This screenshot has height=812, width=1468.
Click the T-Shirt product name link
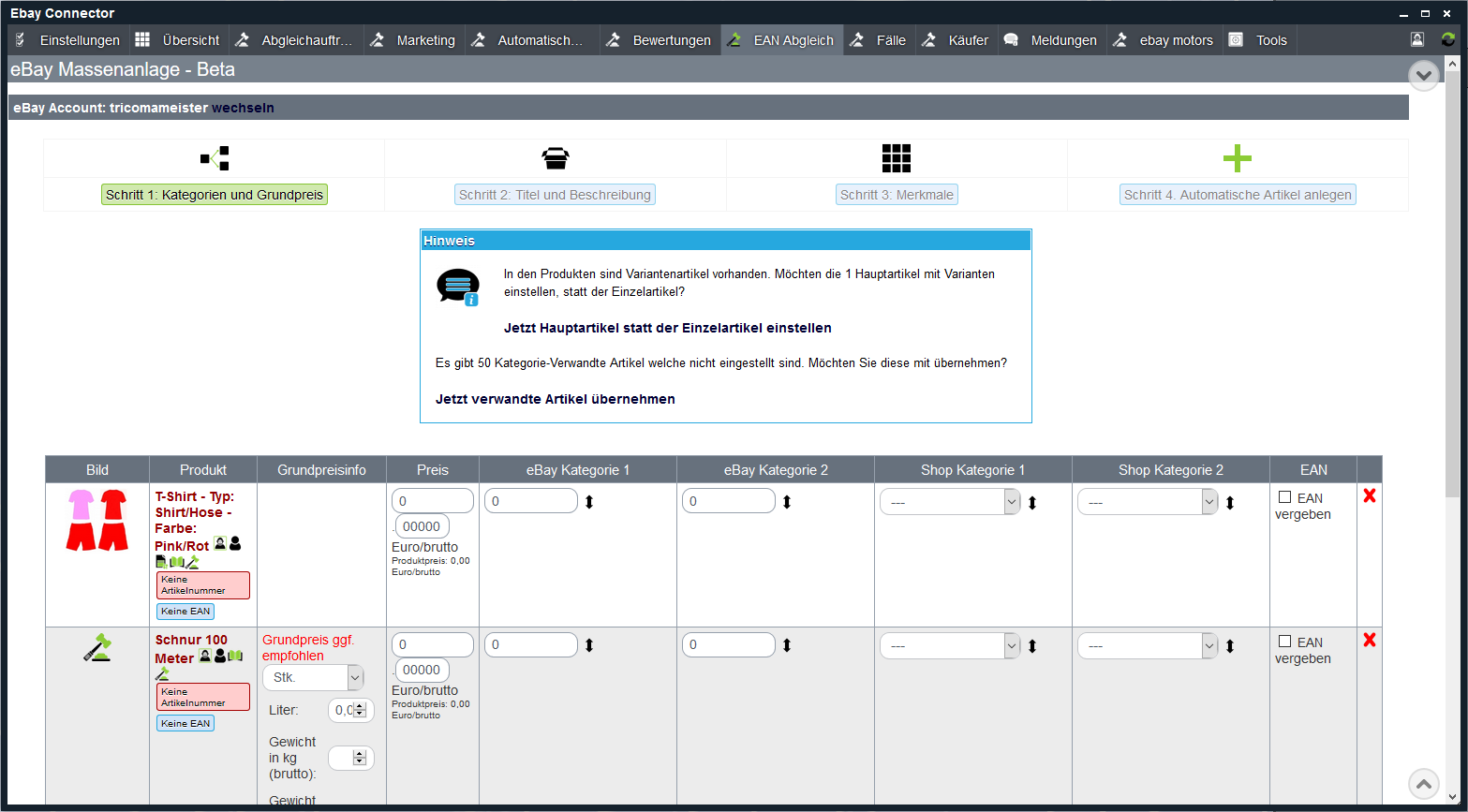[x=195, y=521]
